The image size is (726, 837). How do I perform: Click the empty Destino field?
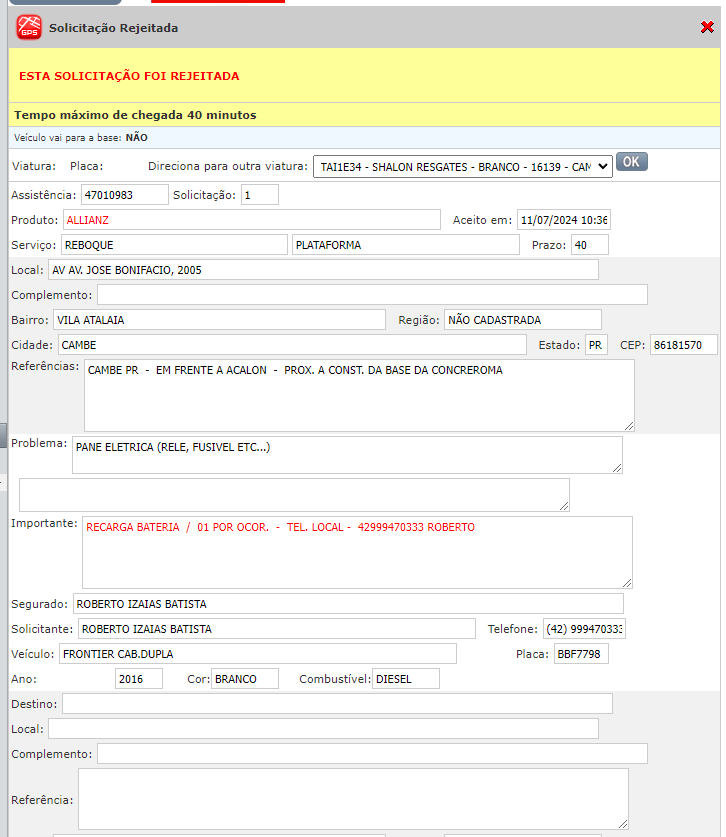click(337, 704)
